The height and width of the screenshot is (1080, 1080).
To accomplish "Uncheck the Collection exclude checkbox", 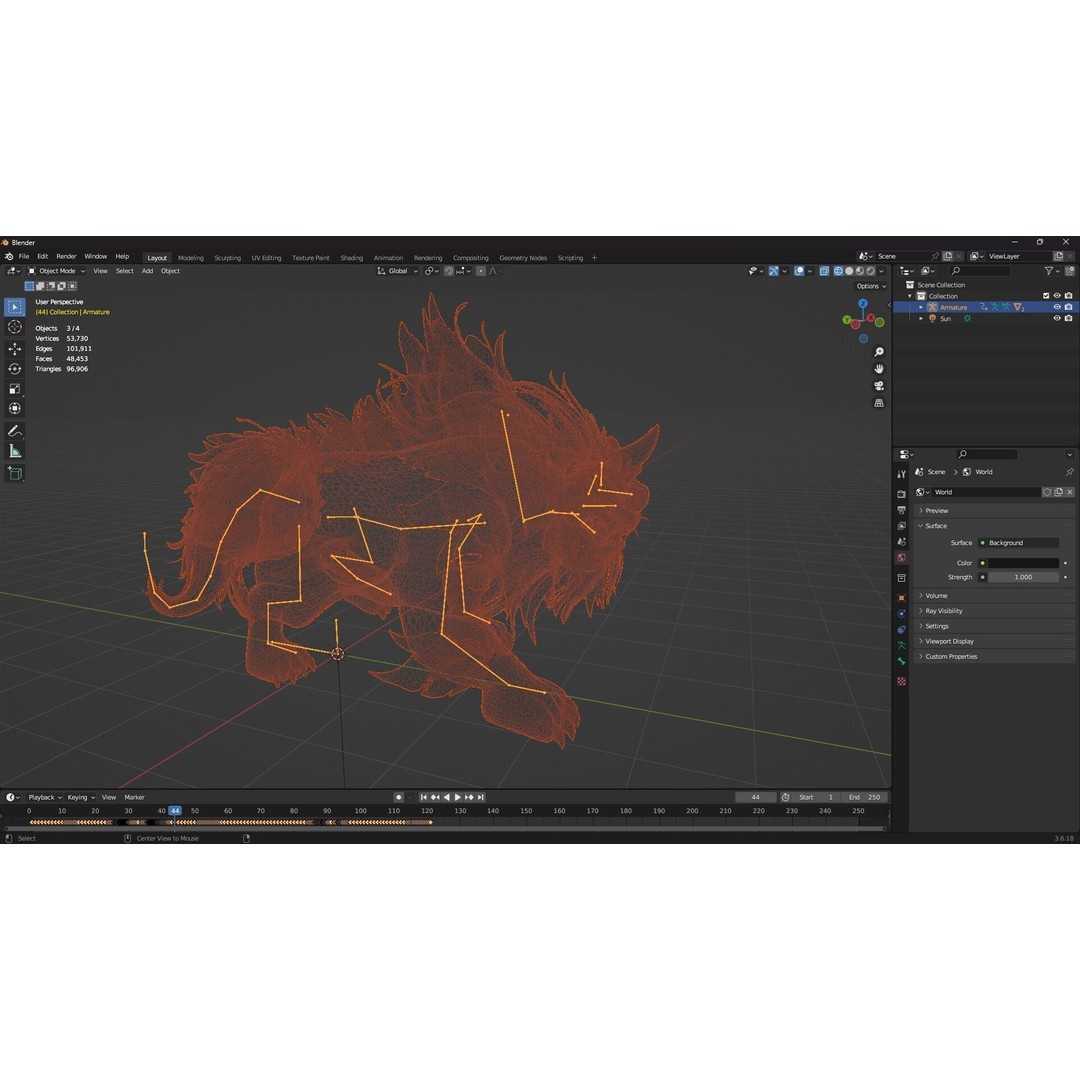I will [x=1046, y=296].
